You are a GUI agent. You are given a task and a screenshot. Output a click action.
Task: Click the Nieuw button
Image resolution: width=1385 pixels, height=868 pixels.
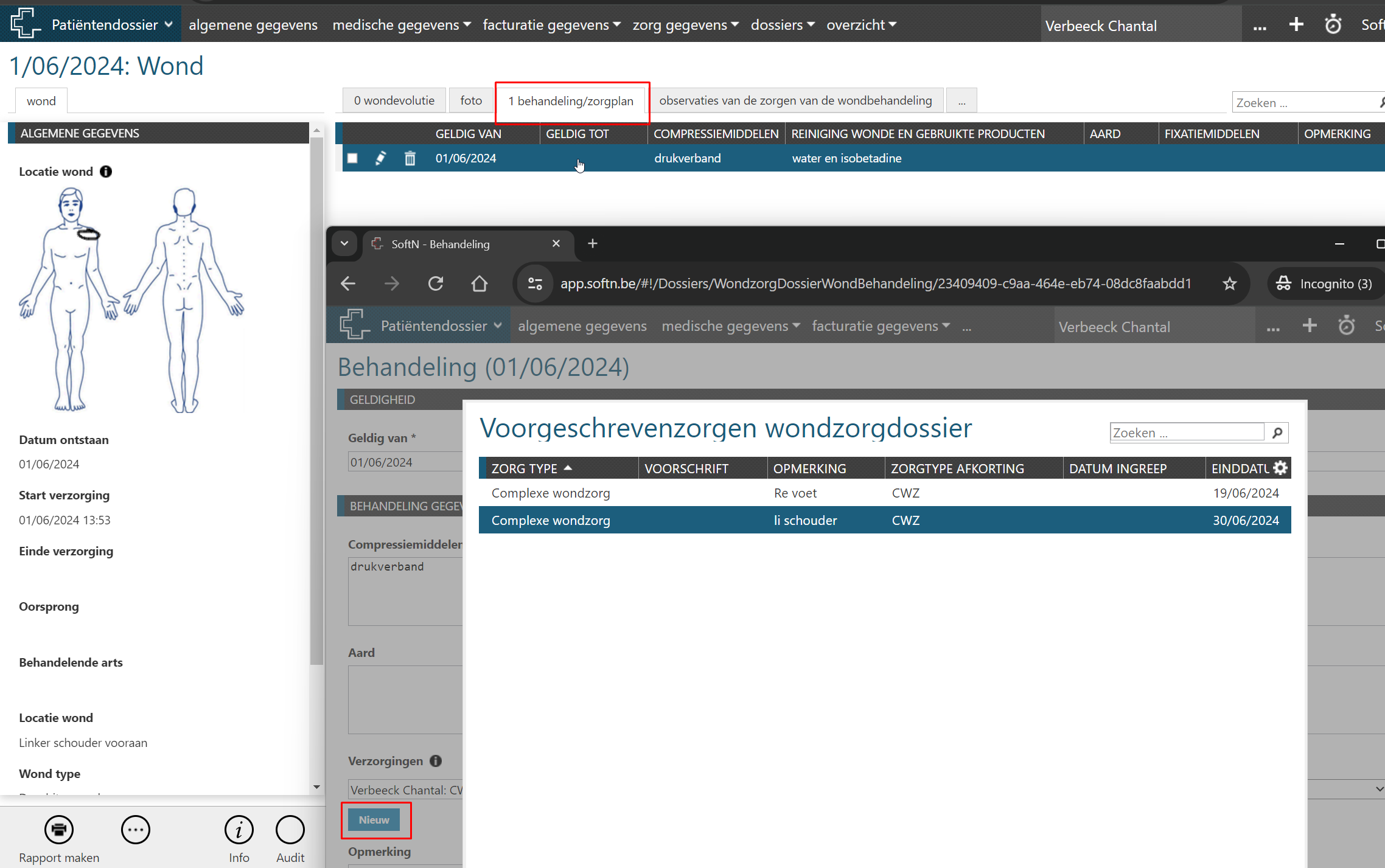click(x=374, y=820)
